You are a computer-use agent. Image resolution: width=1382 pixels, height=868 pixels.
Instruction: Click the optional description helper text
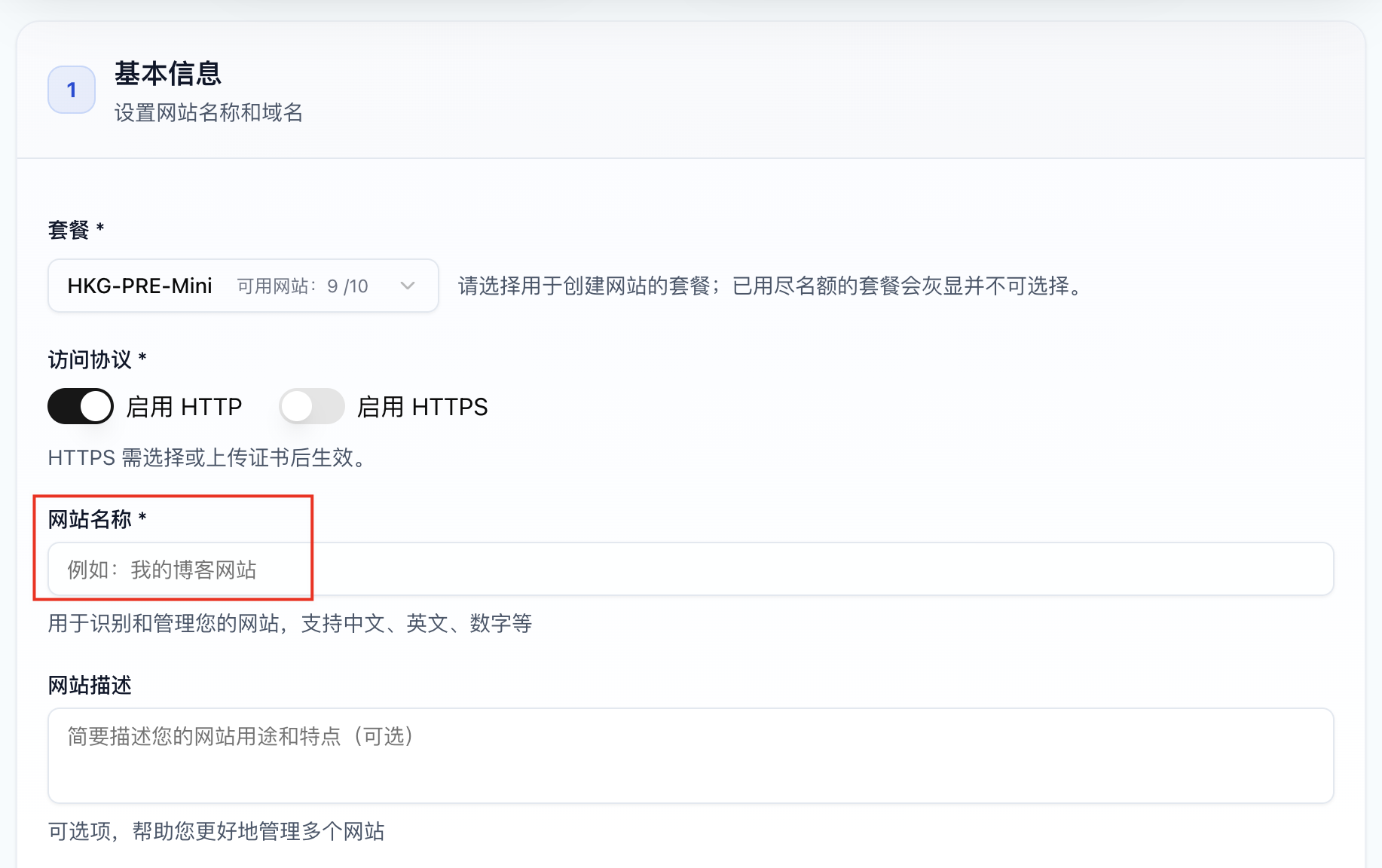click(x=216, y=831)
